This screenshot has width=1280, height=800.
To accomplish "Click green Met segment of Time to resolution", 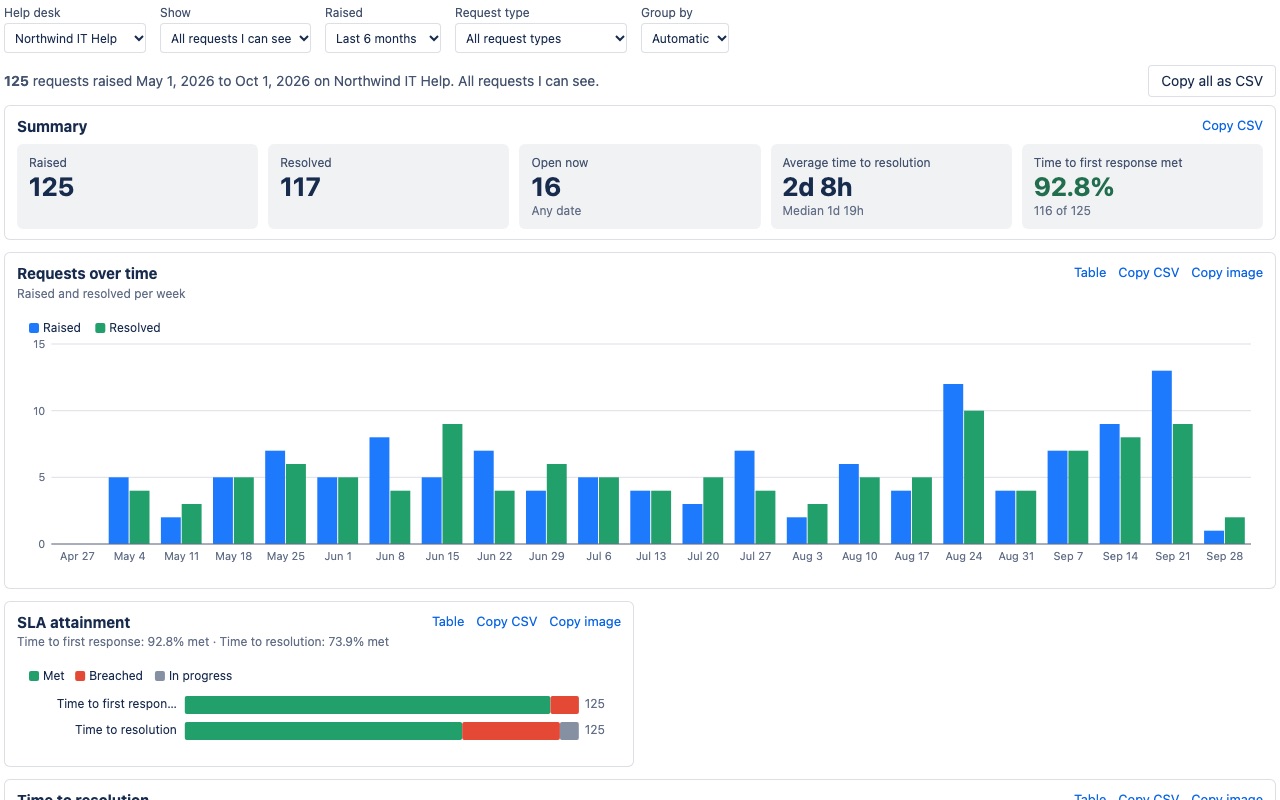I will (x=324, y=730).
